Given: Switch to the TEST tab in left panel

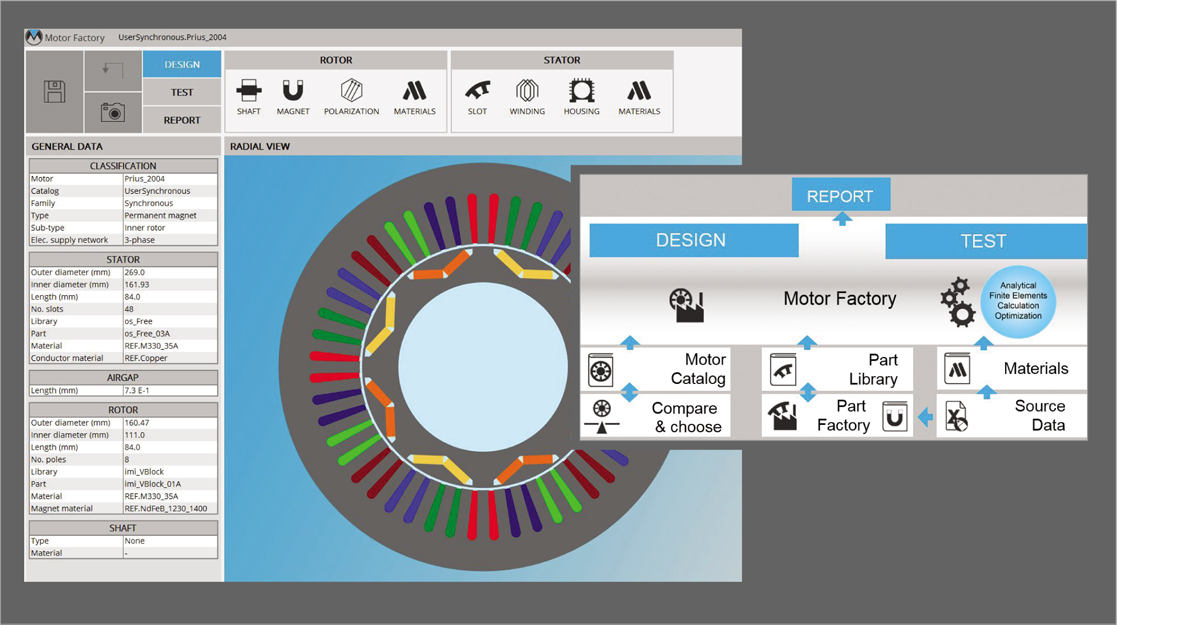Looking at the screenshot, I should 182,92.
